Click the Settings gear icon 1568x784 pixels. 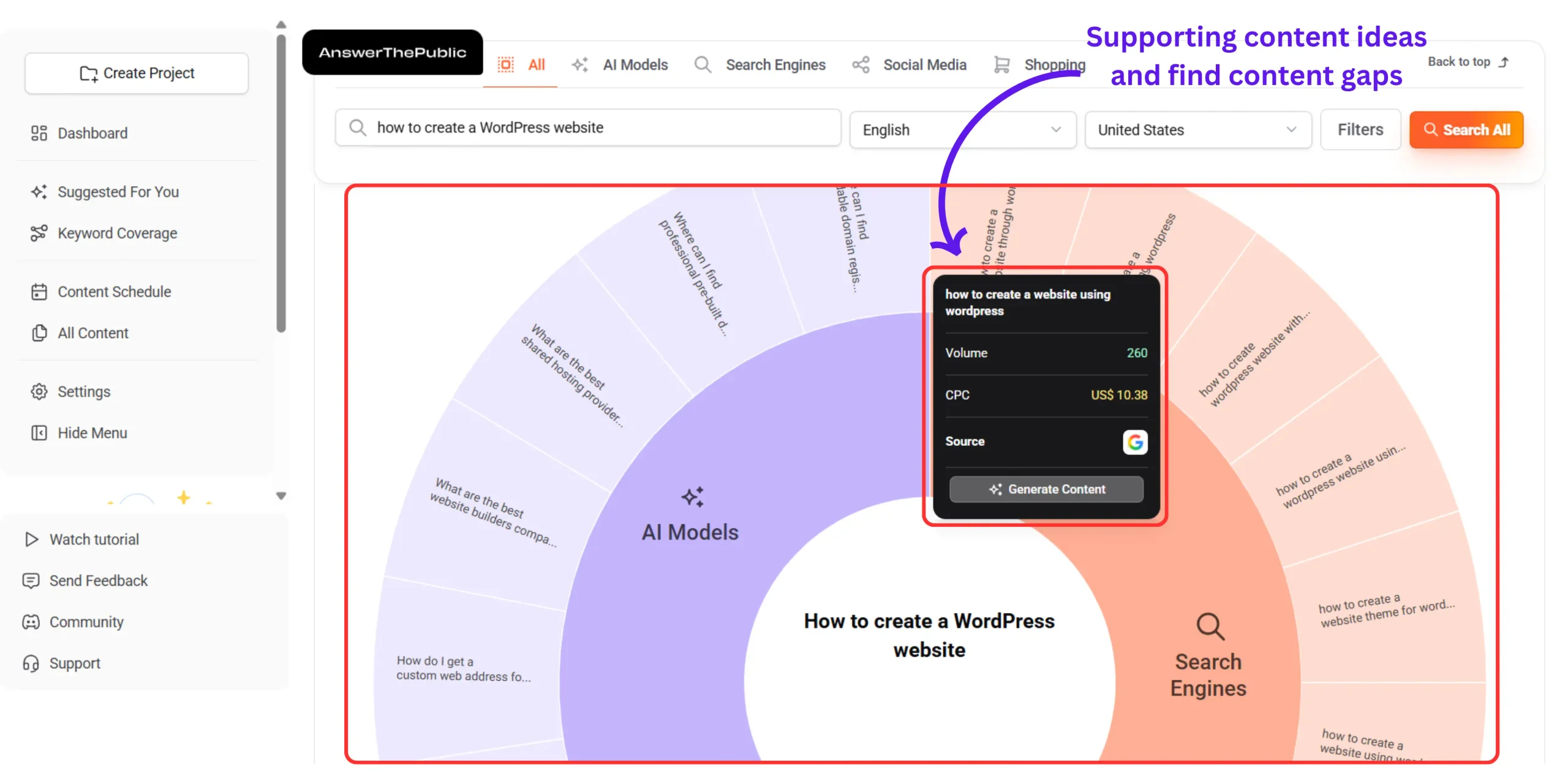point(39,391)
